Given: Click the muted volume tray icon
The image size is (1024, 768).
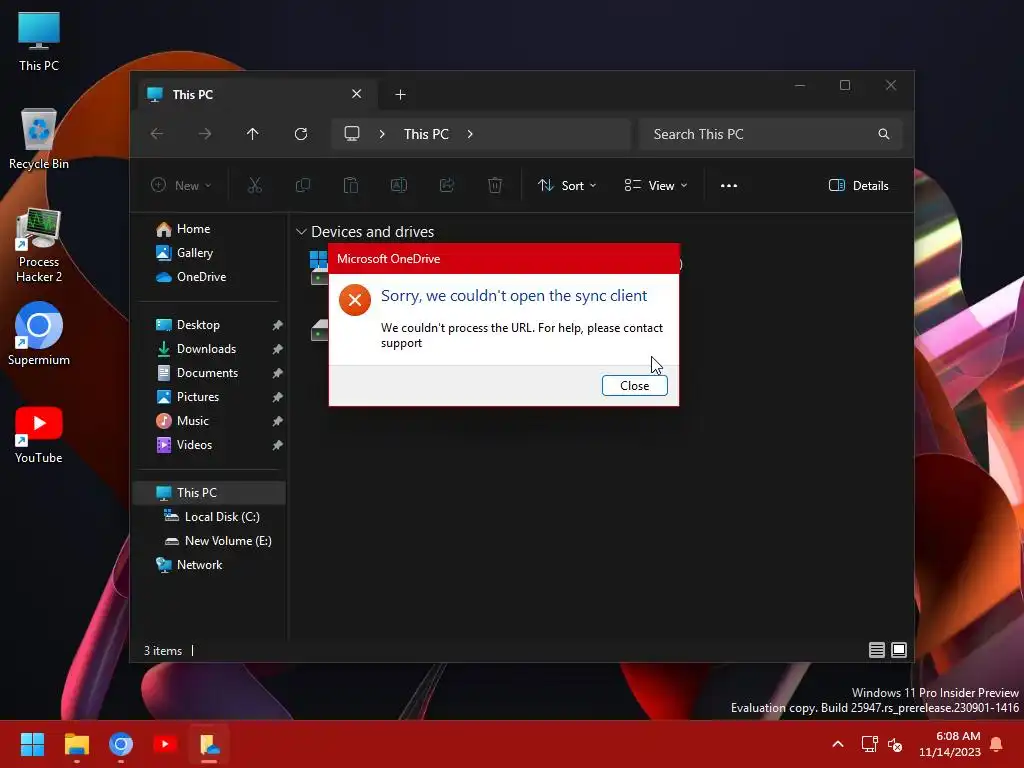Looking at the screenshot, I should (895, 744).
